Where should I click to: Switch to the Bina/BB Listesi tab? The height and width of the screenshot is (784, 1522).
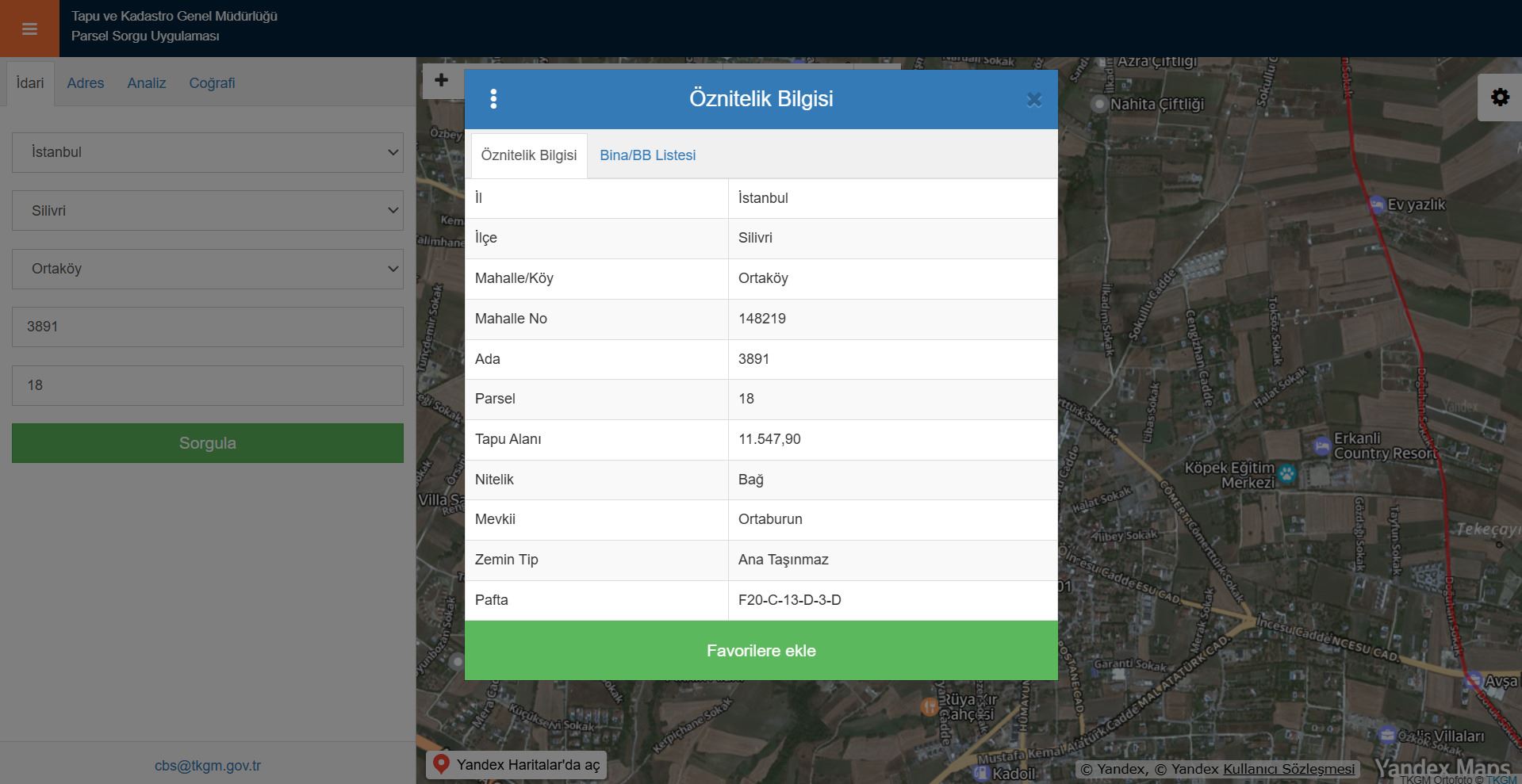[x=647, y=155]
